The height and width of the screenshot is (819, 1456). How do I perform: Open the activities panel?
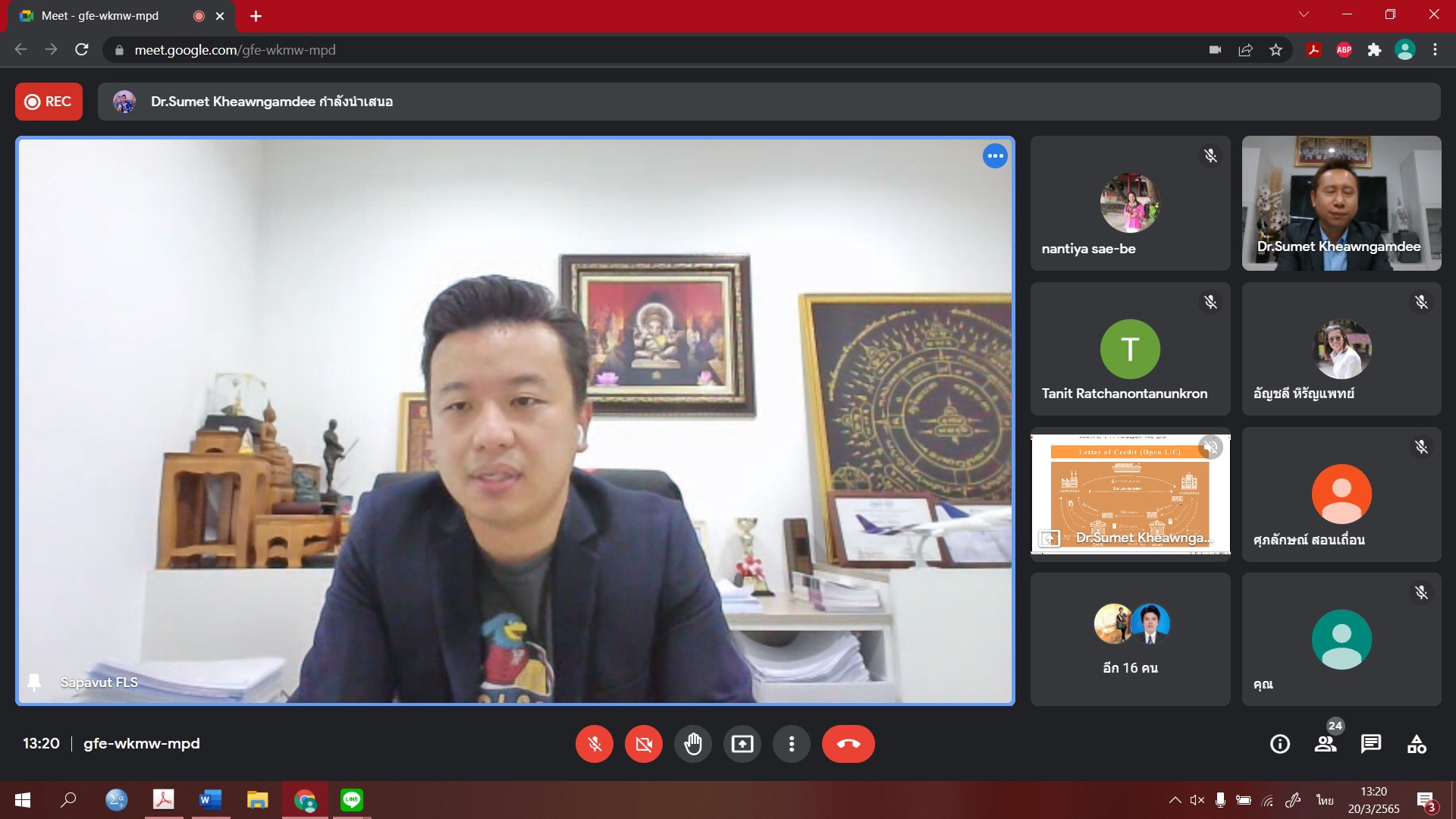1417,744
